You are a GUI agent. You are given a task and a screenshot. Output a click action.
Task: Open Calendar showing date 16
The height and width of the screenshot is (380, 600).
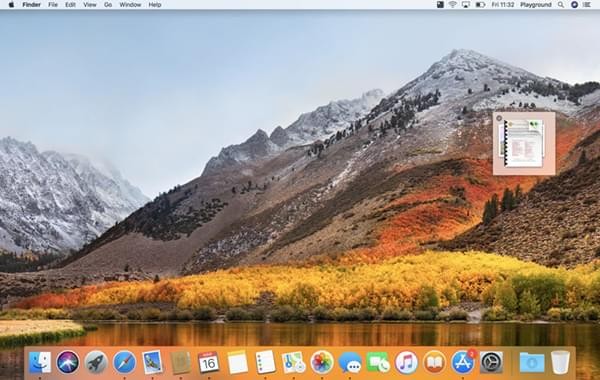click(x=209, y=362)
